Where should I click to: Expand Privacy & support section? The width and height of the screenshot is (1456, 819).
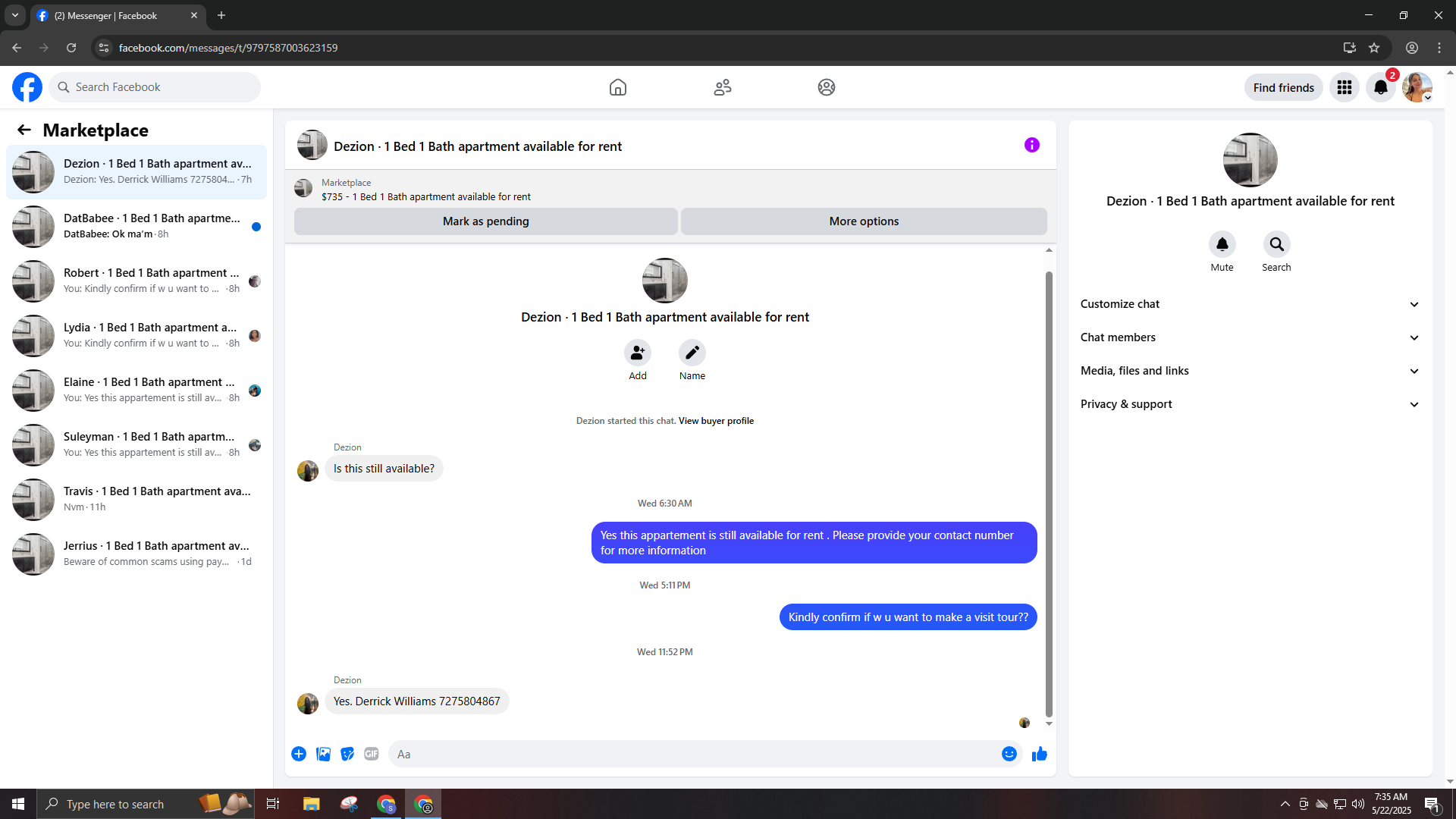(x=1250, y=404)
